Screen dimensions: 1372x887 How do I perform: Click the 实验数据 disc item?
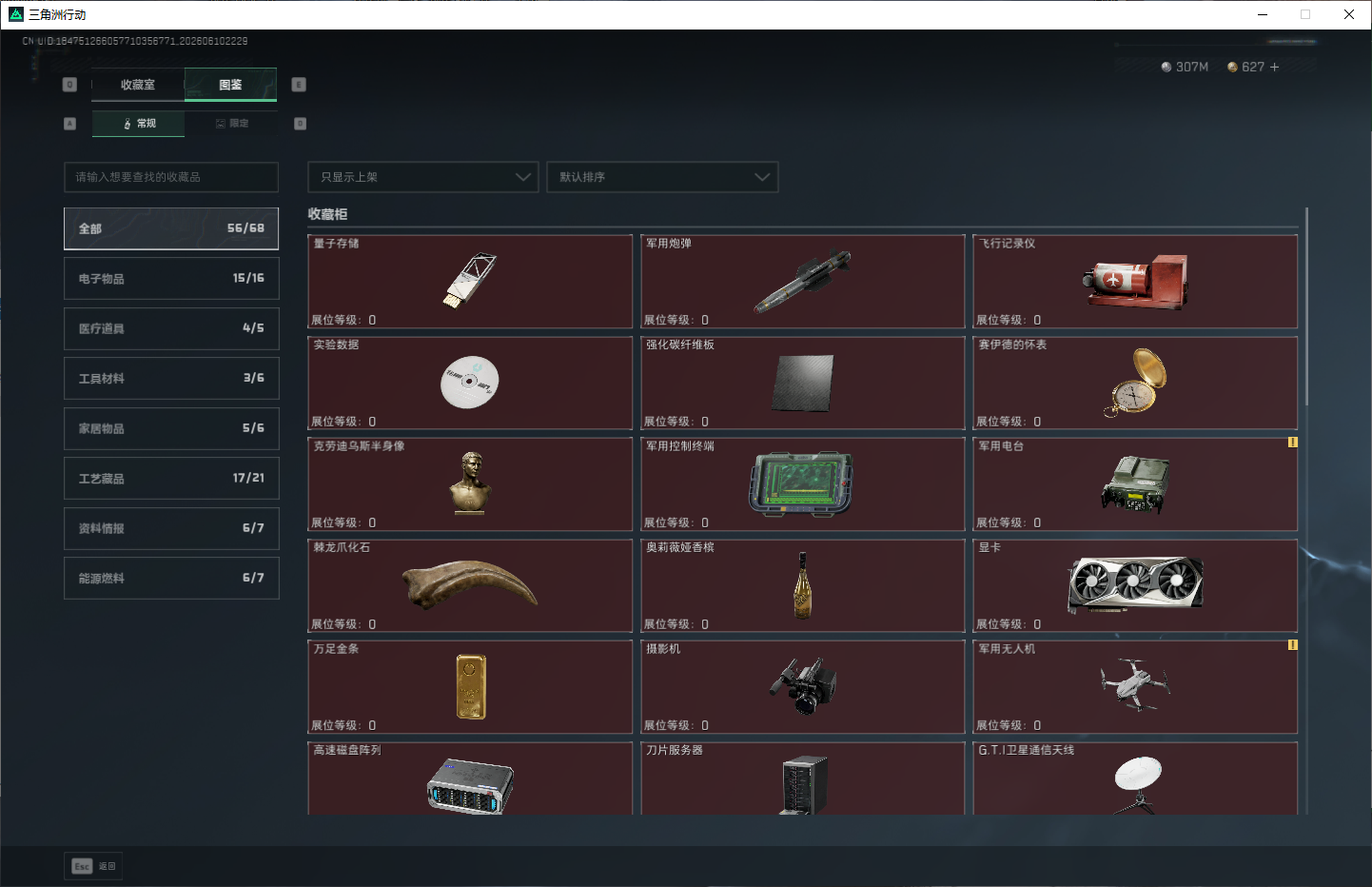click(470, 383)
